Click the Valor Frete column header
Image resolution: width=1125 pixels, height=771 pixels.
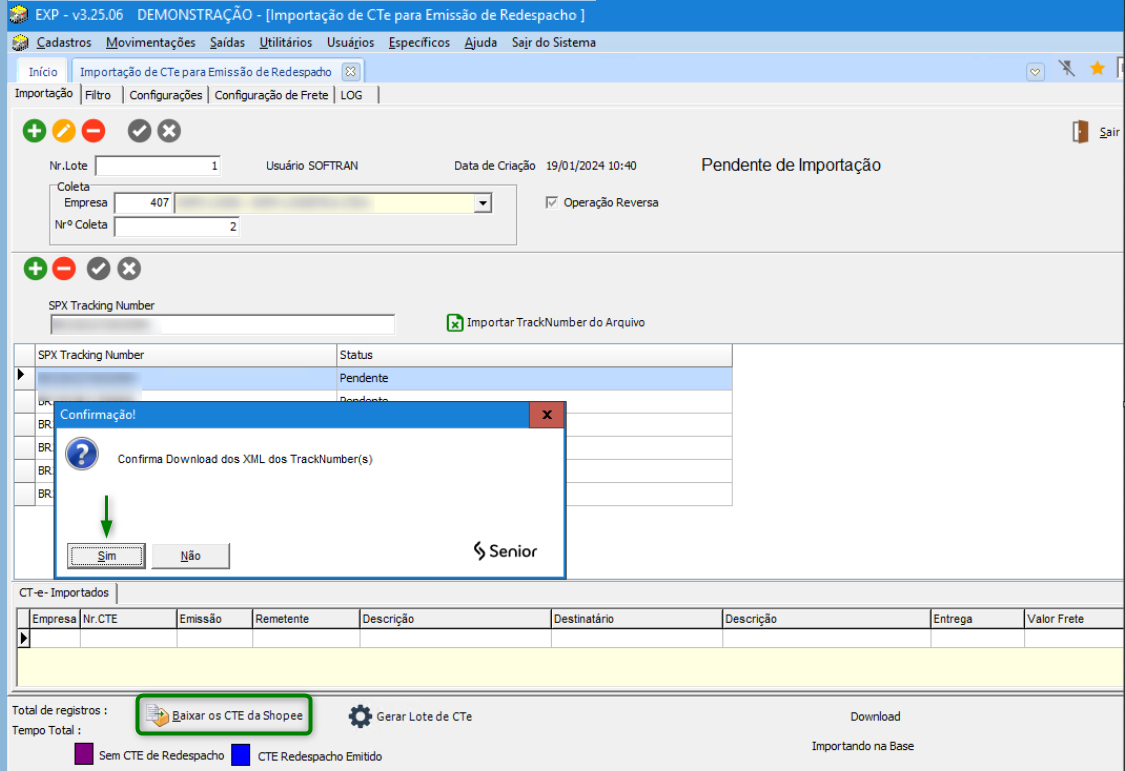click(1074, 619)
